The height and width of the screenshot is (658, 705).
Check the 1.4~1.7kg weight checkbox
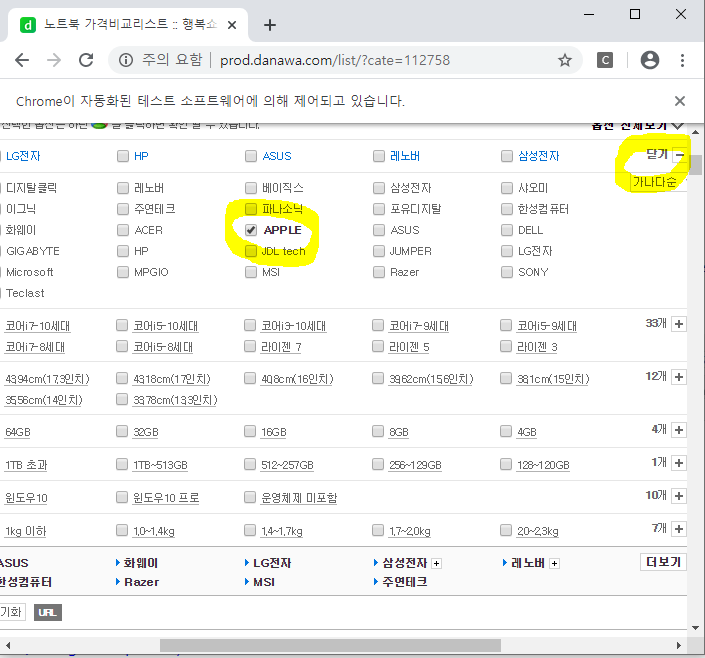(x=250, y=530)
